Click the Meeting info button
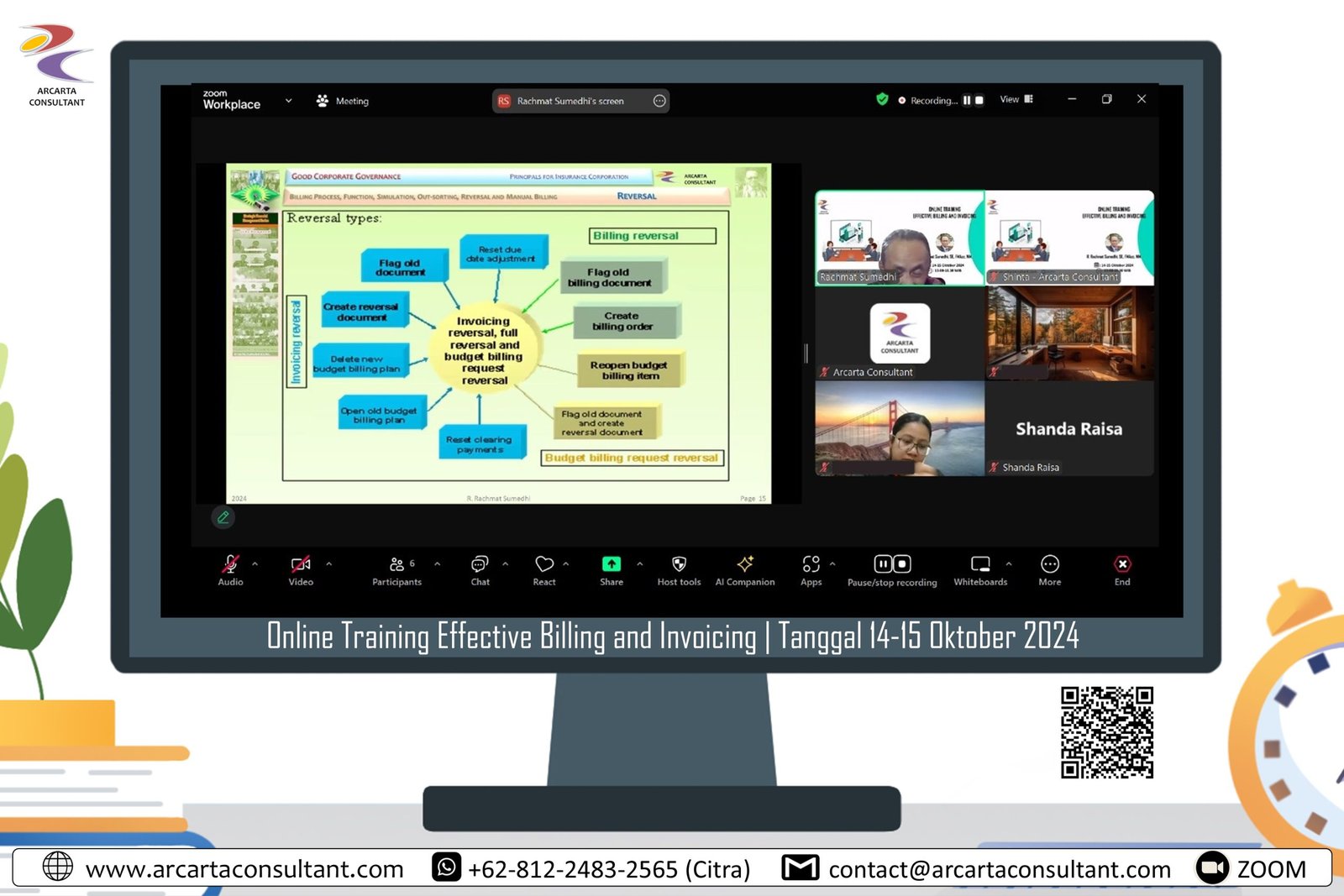 click(x=343, y=101)
